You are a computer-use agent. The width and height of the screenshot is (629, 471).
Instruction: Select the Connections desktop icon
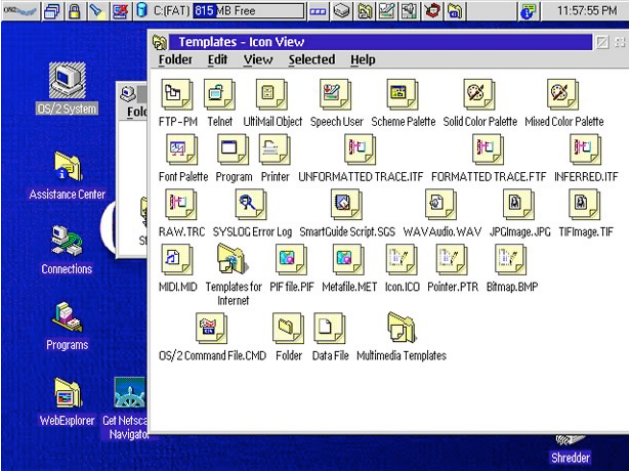pos(67,241)
